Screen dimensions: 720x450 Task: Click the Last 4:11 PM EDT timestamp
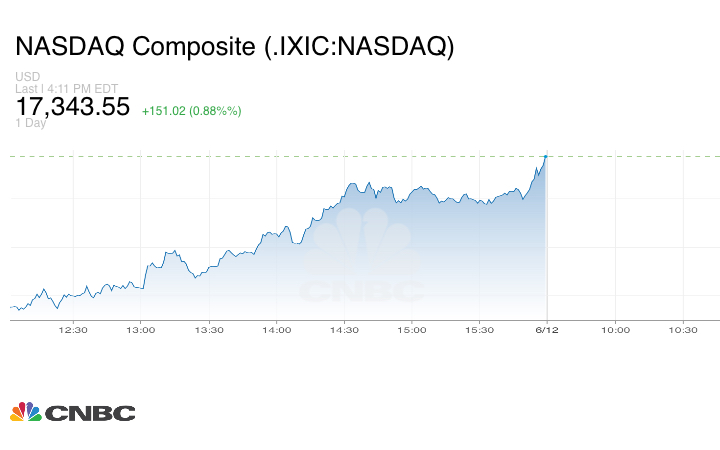click(x=67, y=88)
